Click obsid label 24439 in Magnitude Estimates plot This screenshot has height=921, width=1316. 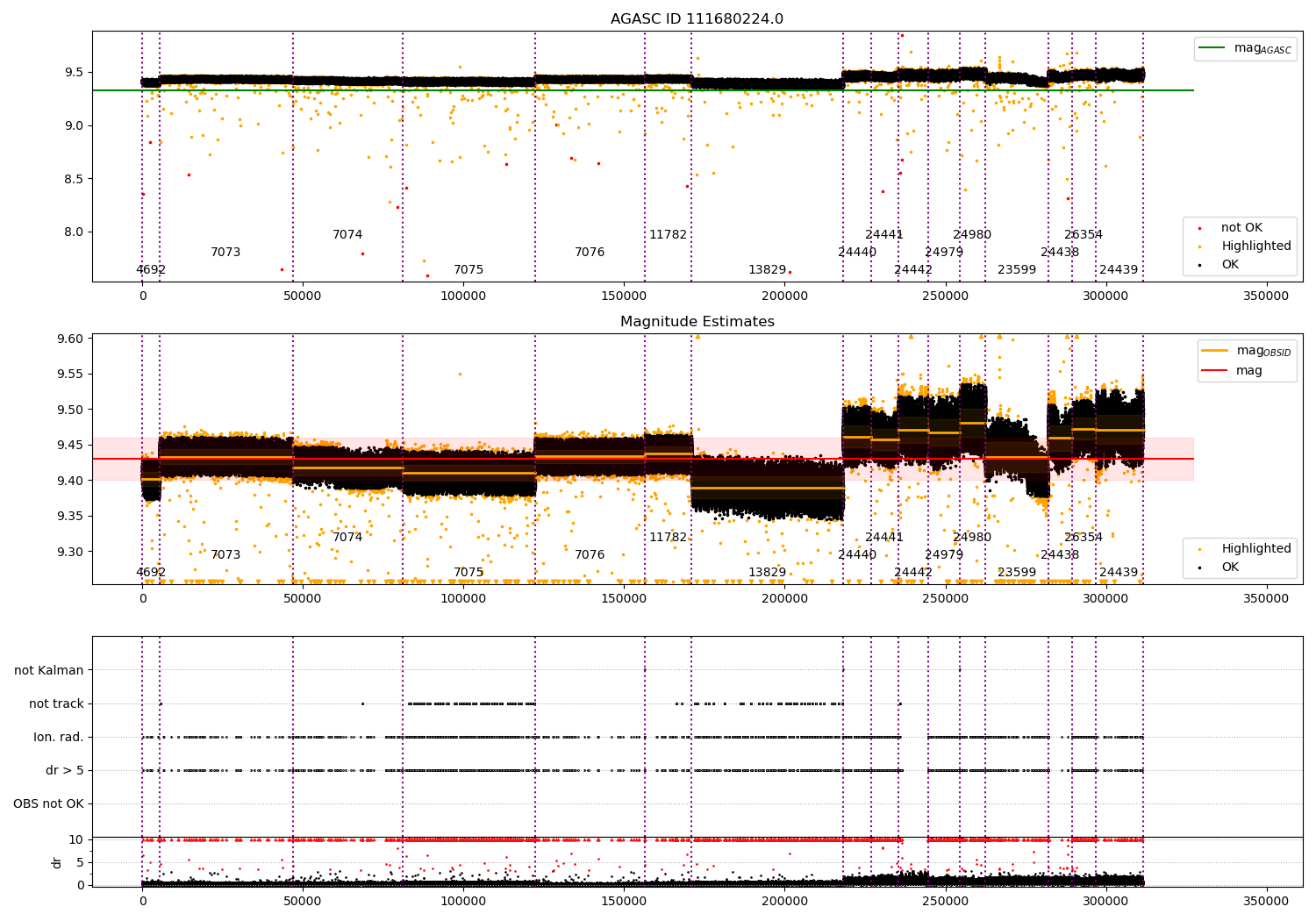pos(1119,573)
